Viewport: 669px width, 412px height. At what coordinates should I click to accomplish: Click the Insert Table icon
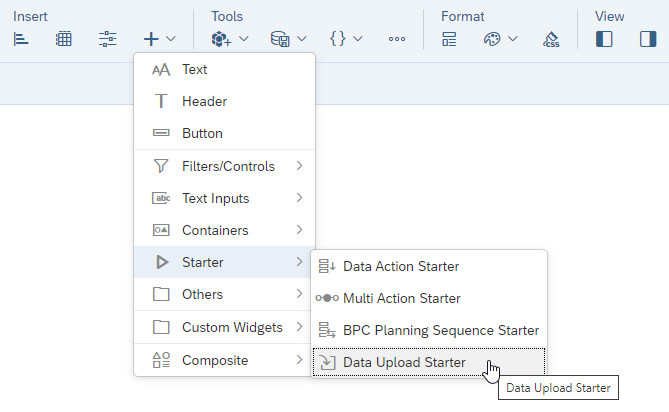coord(64,39)
